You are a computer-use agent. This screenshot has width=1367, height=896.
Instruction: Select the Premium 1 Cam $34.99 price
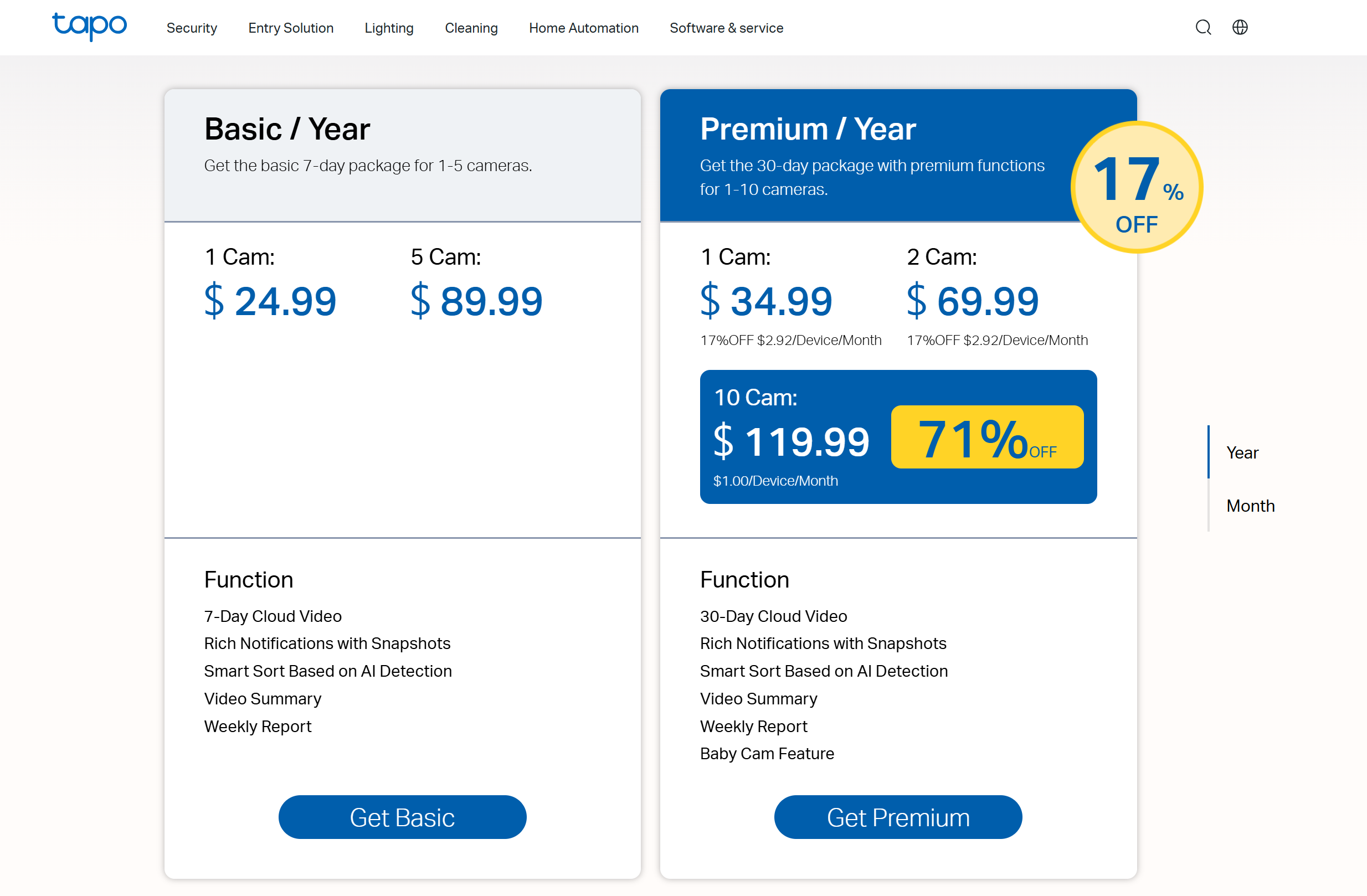click(x=766, y=300)
